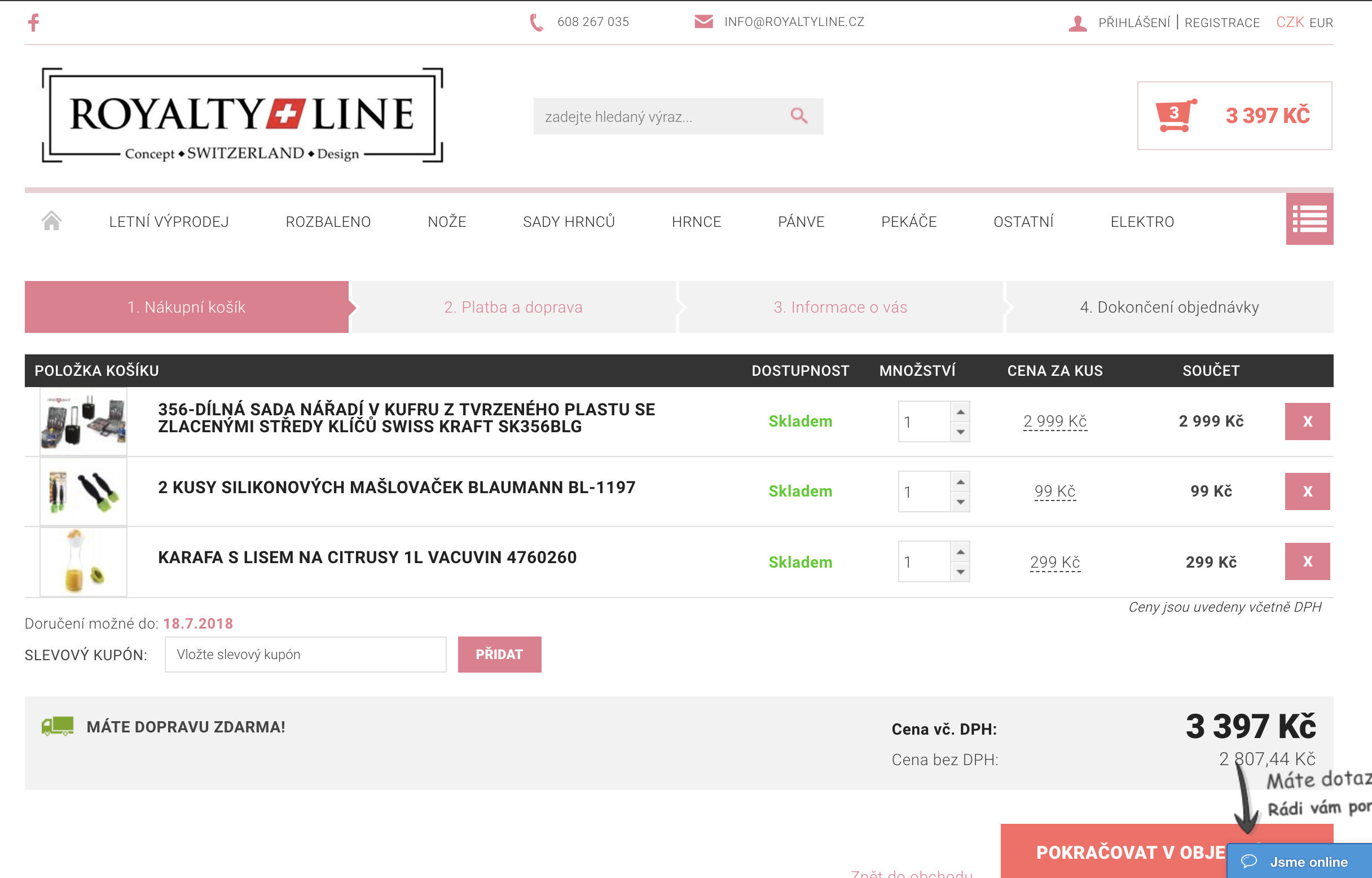Open the Ostatní category

[x=1023, y=222]
